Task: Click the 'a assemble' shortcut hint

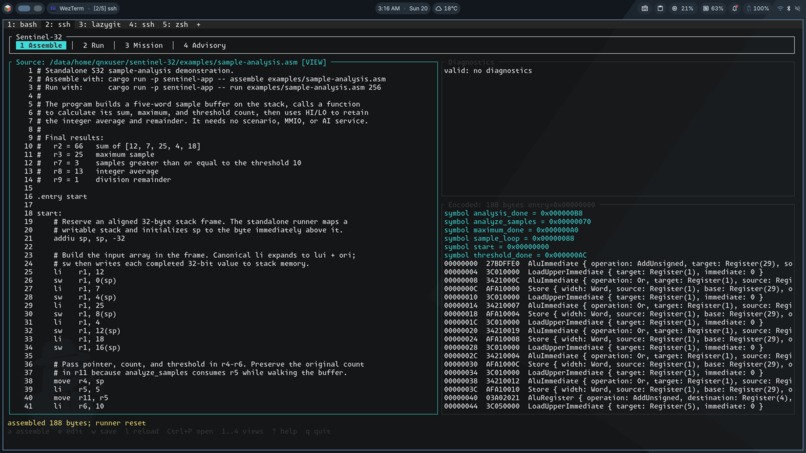Action: [28, 431]
